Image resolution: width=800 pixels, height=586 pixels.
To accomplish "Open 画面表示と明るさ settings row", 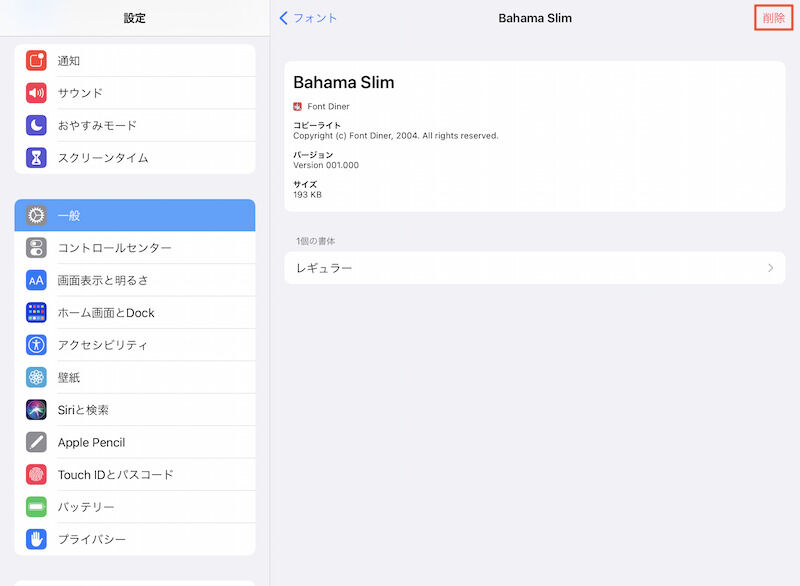I will click(x=135, y=280).
